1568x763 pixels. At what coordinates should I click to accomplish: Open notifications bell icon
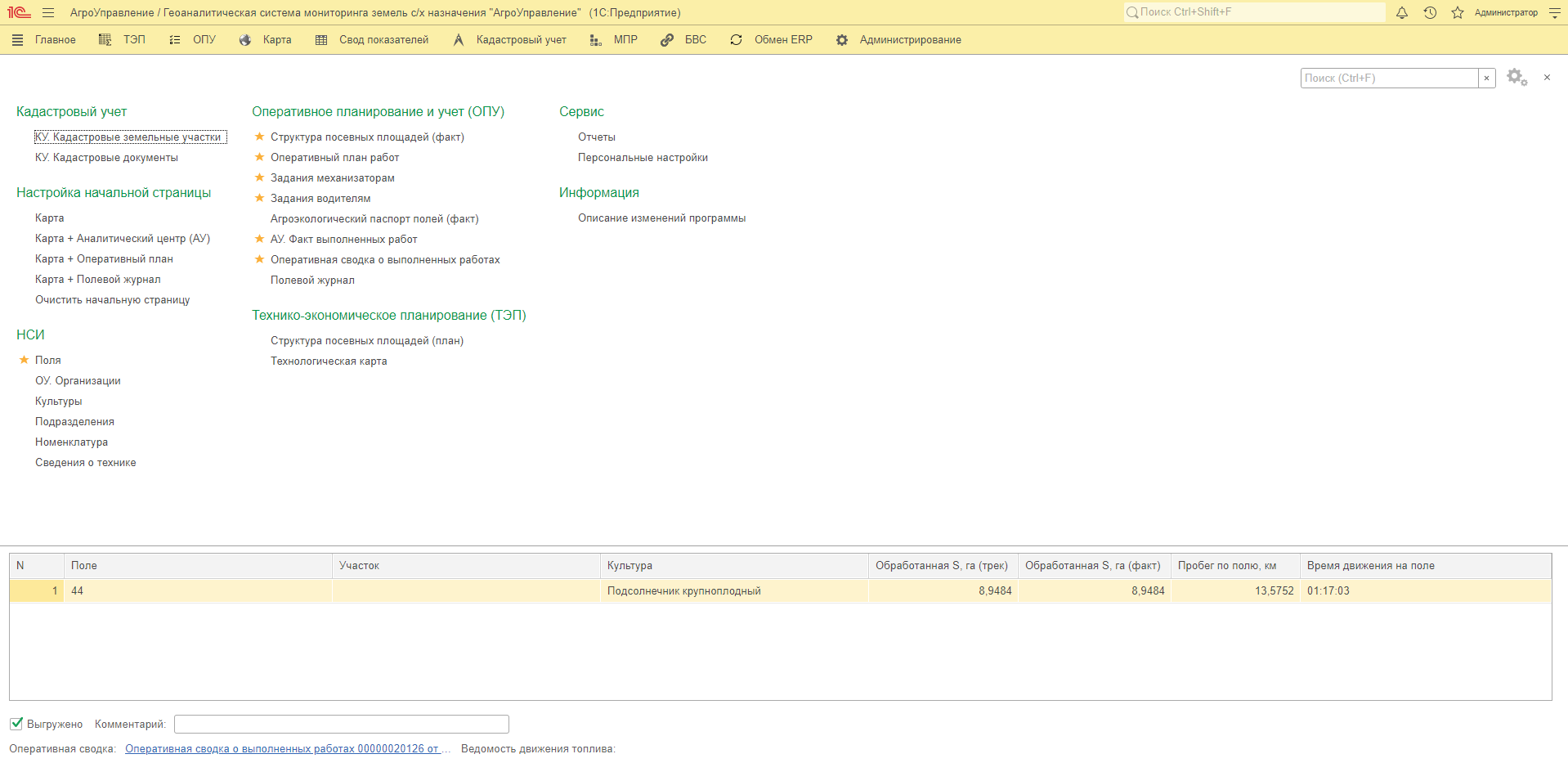1402,13
